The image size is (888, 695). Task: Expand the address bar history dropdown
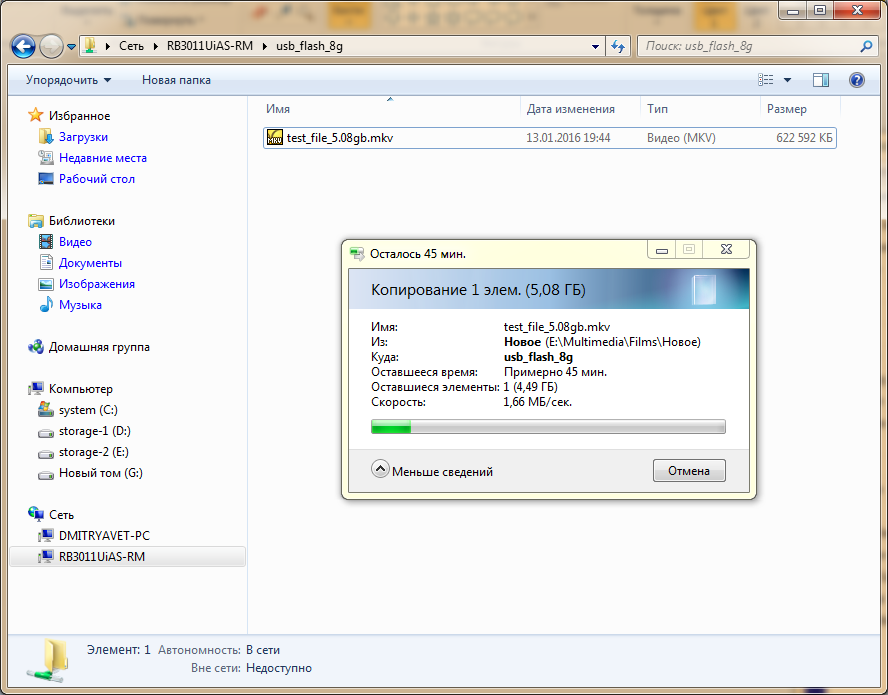595,46
